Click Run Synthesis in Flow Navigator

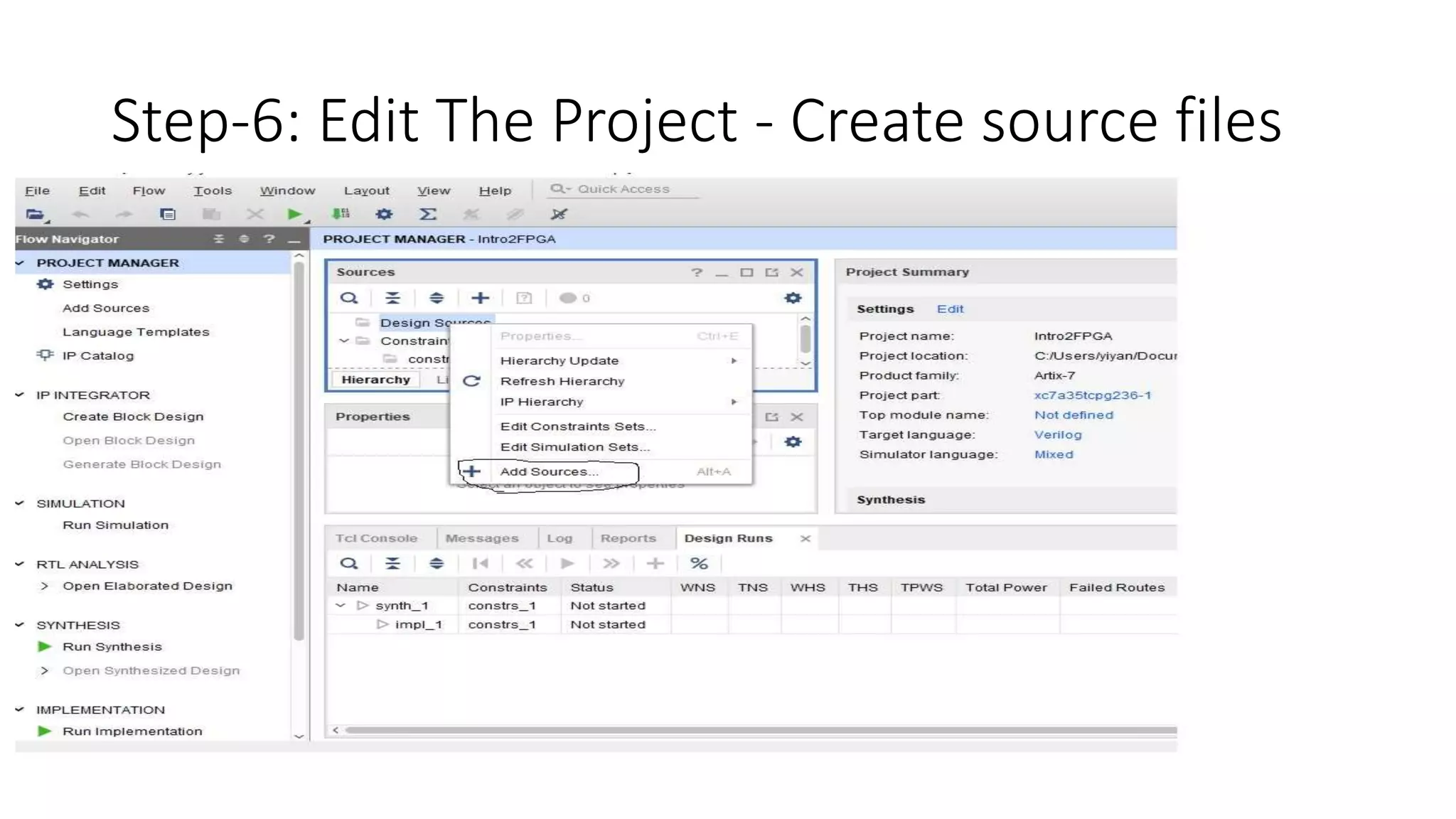point(112,647)
